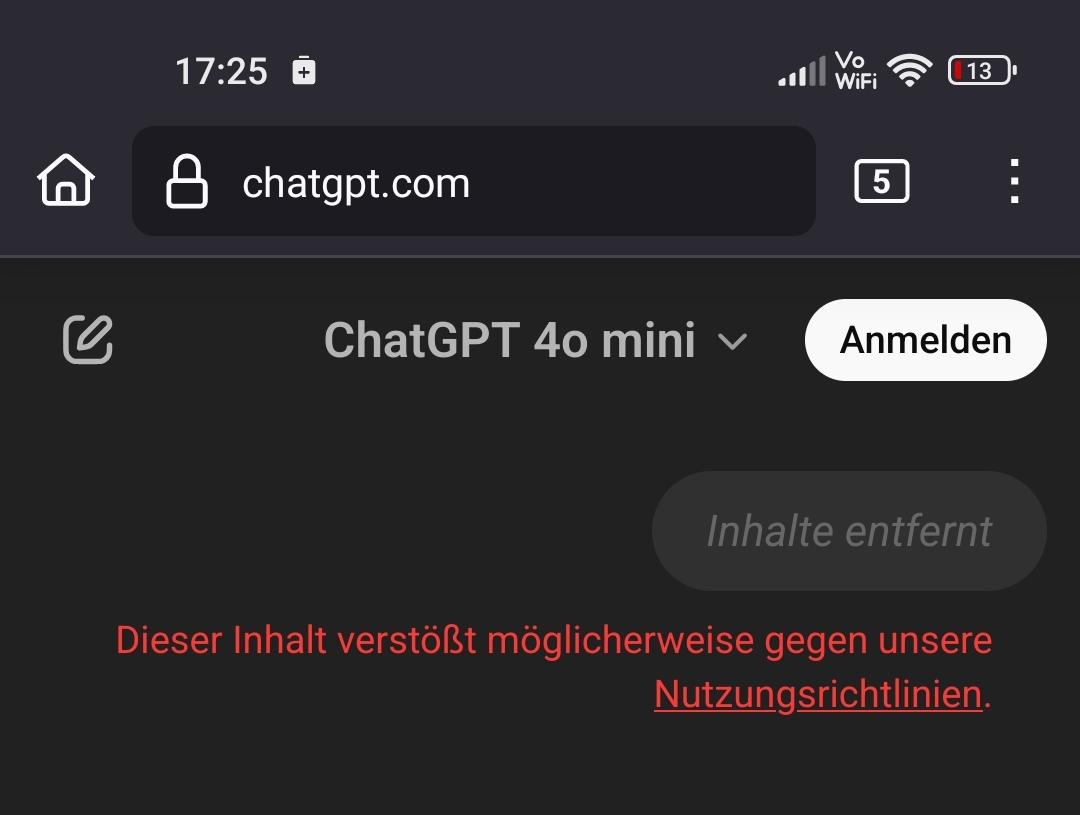
Task: Tap the notification icon beside the clock
Action: click(304, 70)
